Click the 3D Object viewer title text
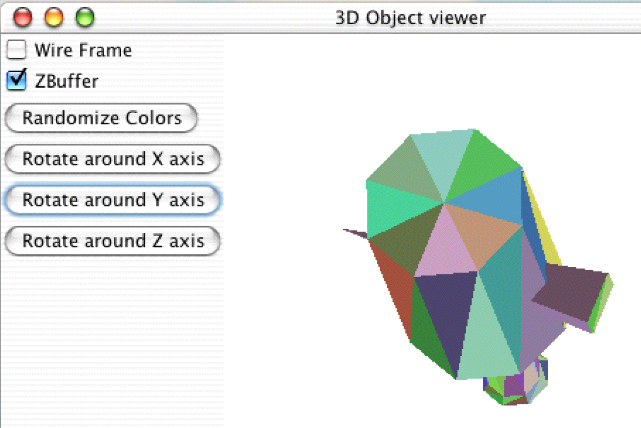641x428 pixels. point(410,18)
